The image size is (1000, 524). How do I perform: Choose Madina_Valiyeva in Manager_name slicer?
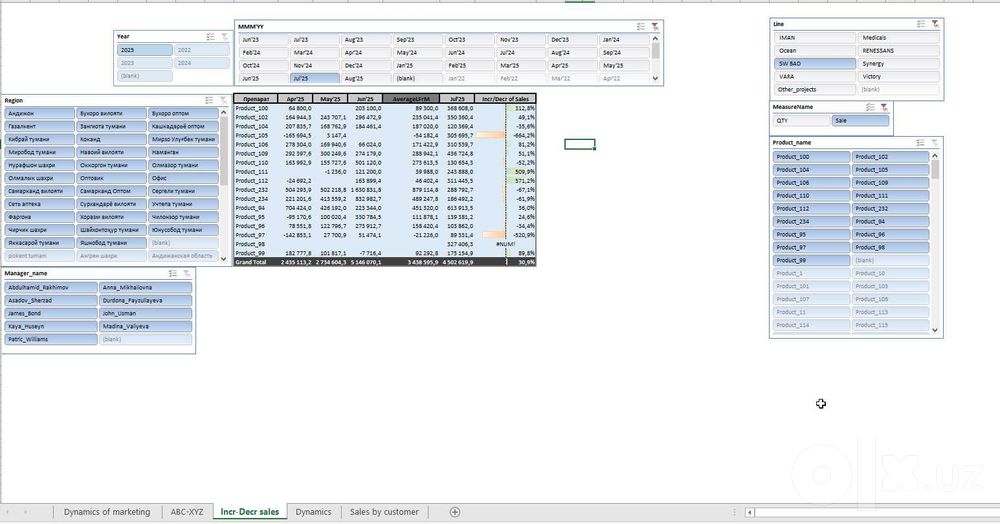(x=145, y=326)
